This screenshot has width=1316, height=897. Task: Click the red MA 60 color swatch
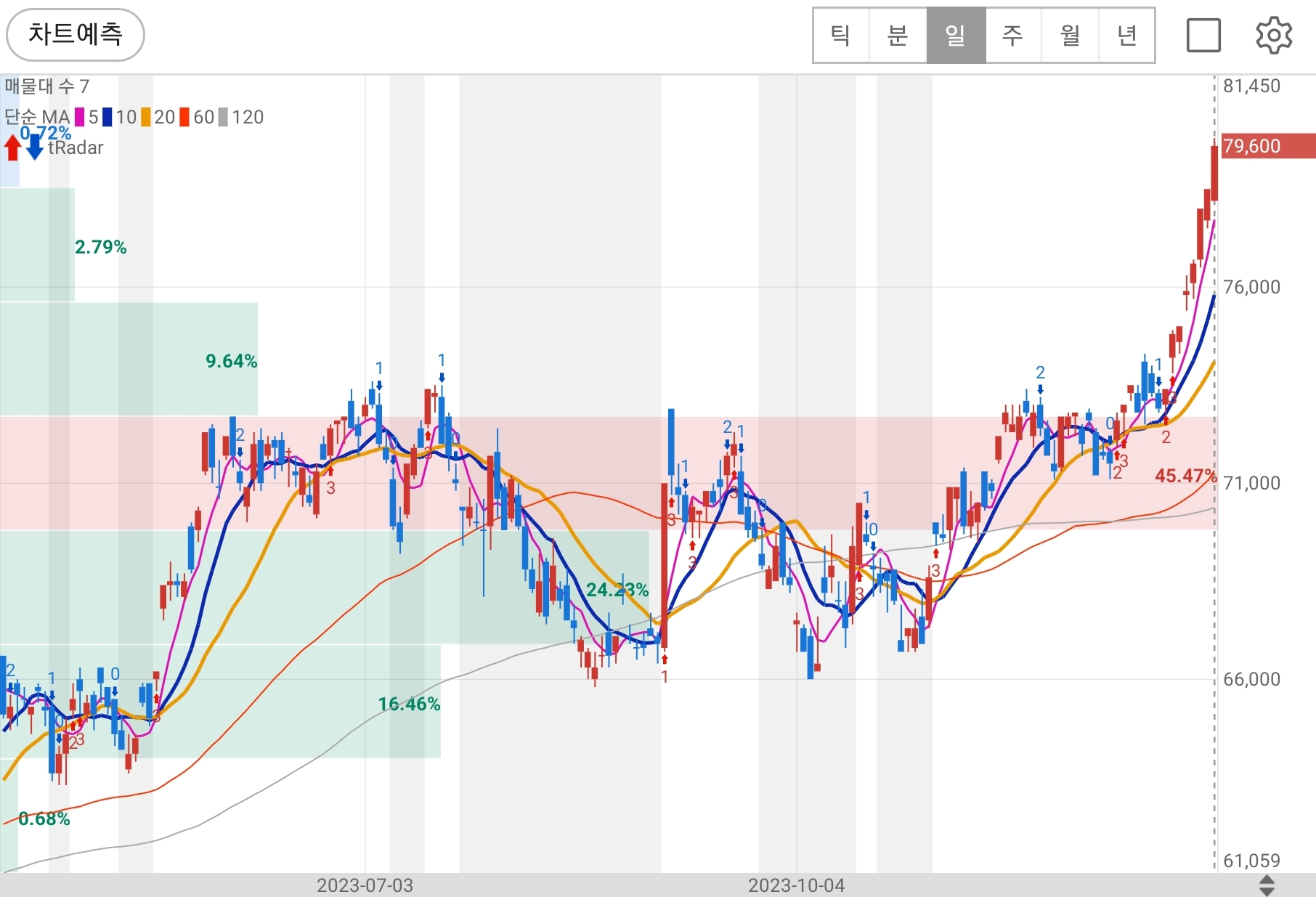pyautogui.click(x=184, y=117)
